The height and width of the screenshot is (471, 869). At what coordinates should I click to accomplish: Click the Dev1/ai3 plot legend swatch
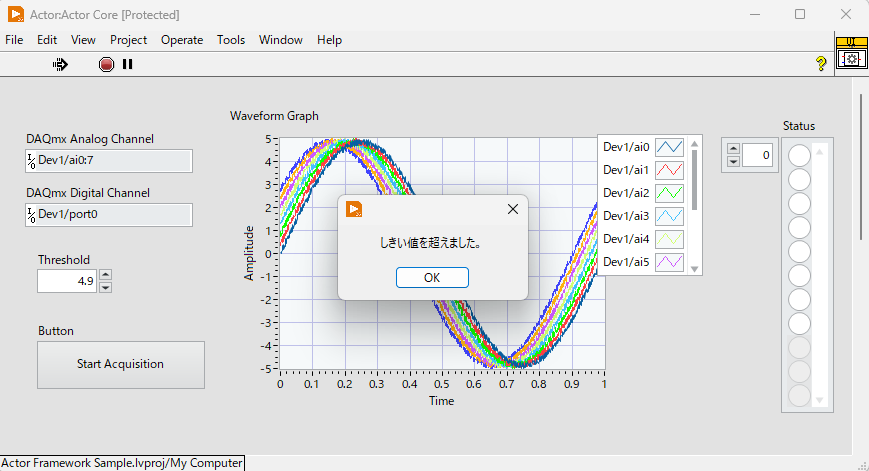pos(669,216)
